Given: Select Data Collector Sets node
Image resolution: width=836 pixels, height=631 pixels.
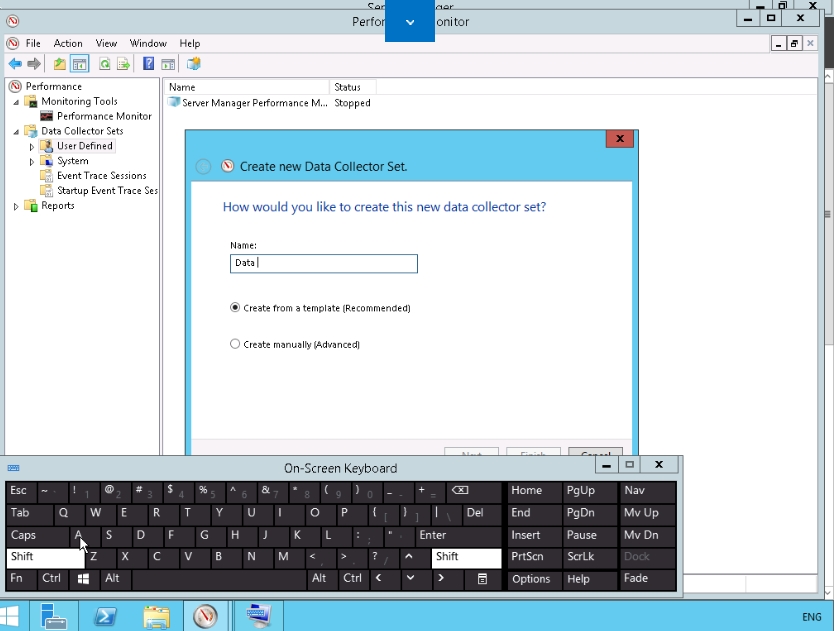Looking at the screenshot, I should pos(82,131).
